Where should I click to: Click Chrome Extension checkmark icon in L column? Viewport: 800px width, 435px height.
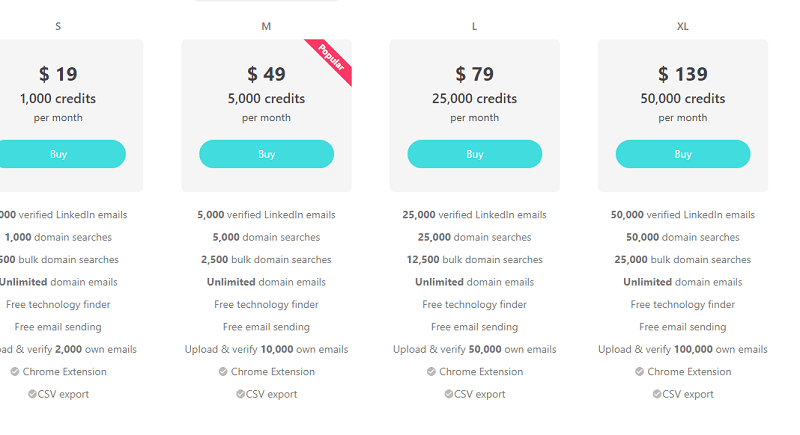point(431,372)
